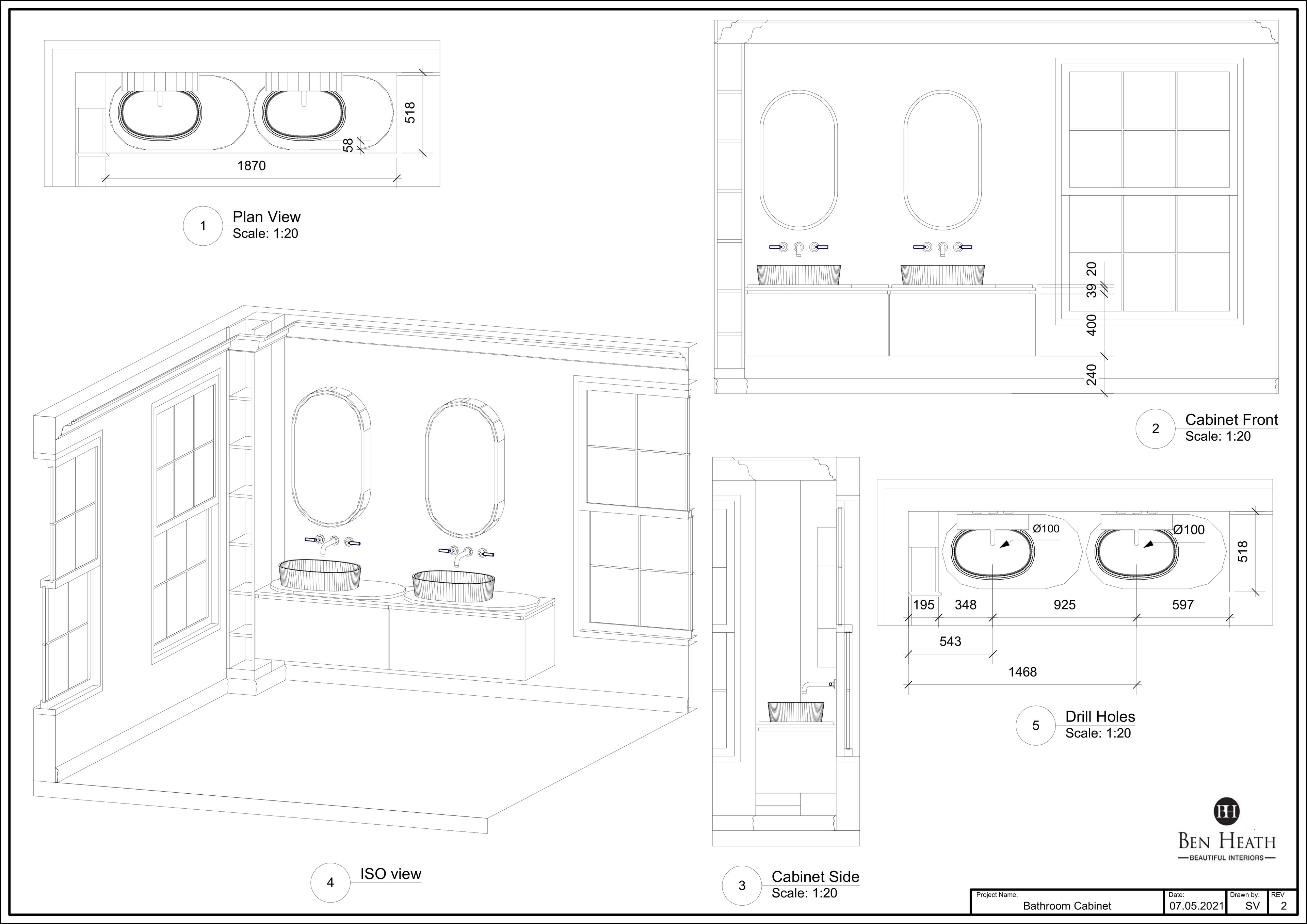Select the Cabinet Front title
Viewport: 1307px width, 924px height.
(x=1231, y=420)
